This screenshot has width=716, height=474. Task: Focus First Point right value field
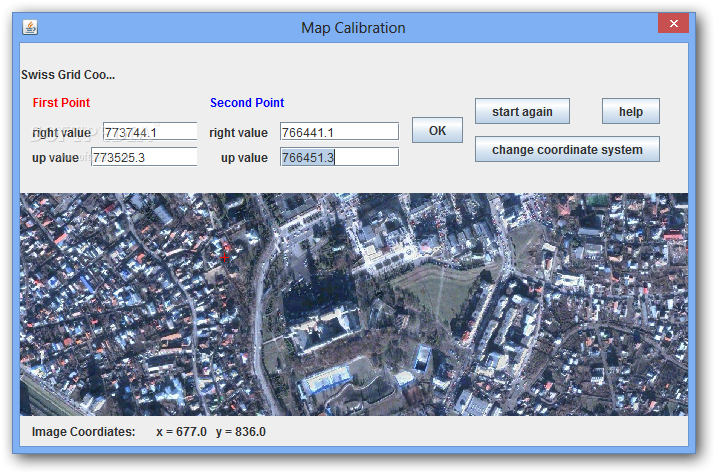point(150,132)
